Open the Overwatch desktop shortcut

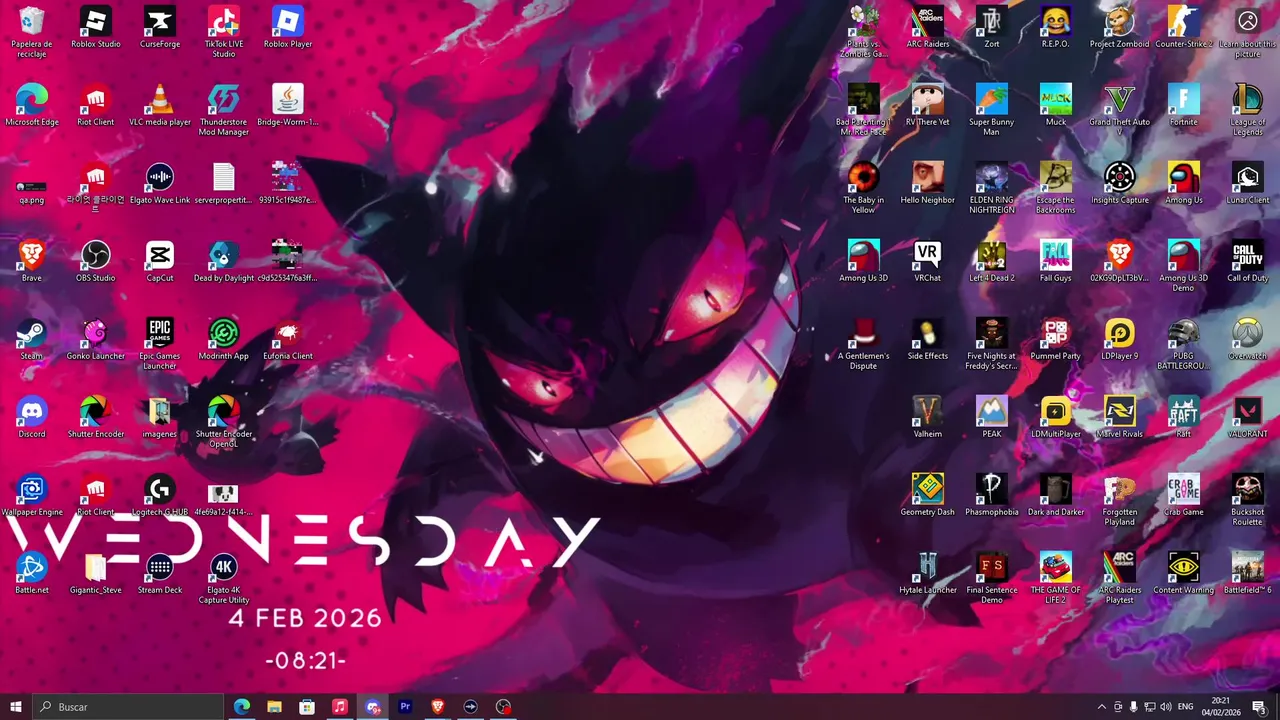(1248, 340)
